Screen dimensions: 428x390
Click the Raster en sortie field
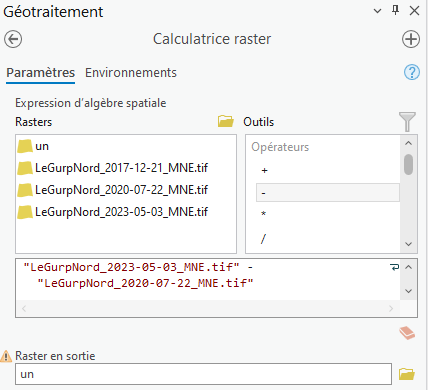(x=203, y=374)
